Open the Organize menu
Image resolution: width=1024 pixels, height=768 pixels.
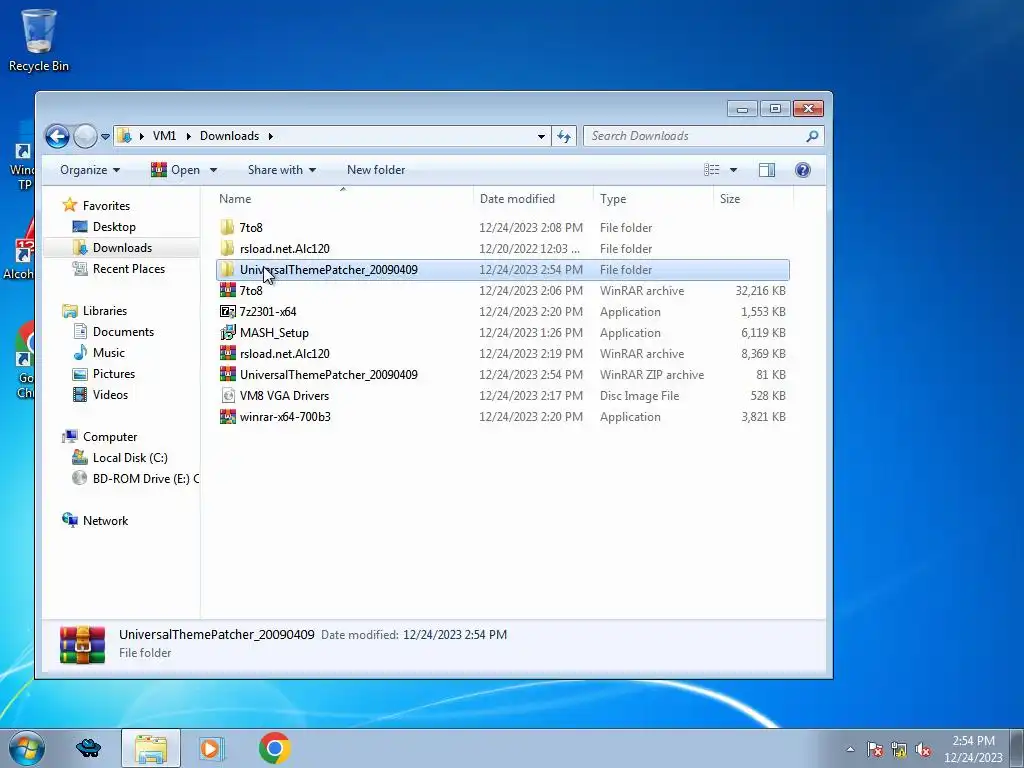pos(90,170)
